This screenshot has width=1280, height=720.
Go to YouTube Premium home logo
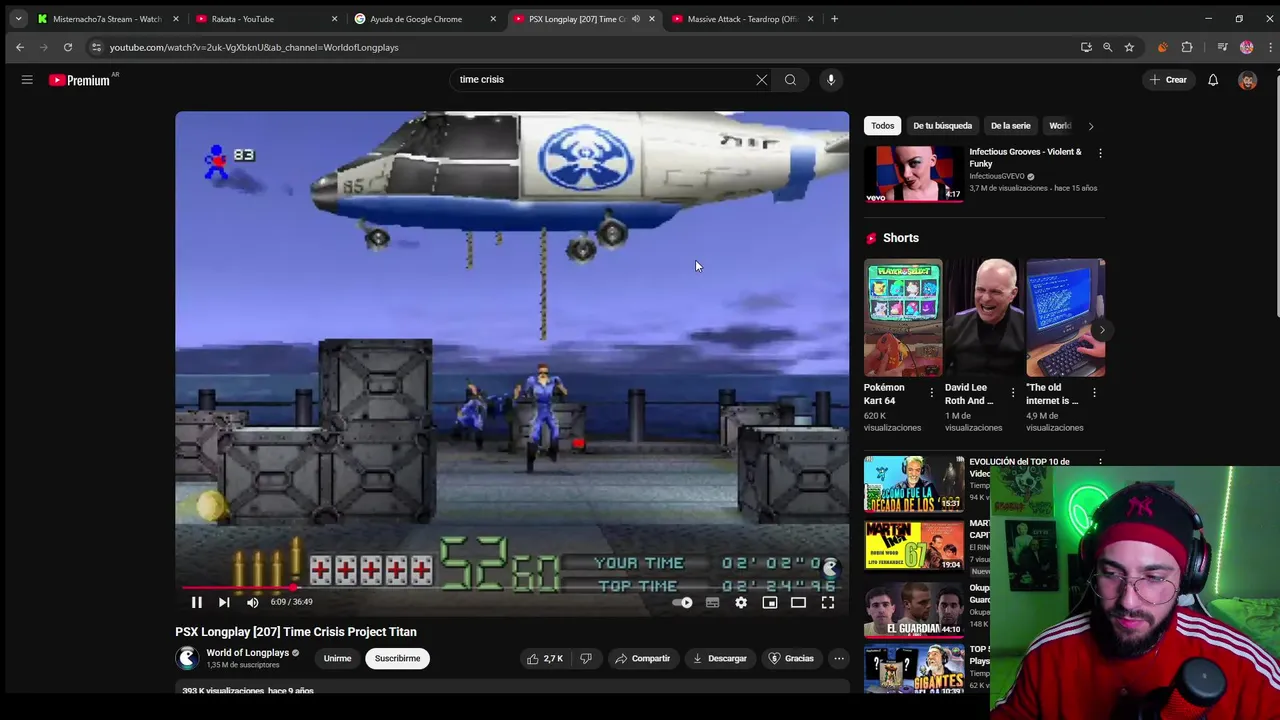(x=80, y=80)
